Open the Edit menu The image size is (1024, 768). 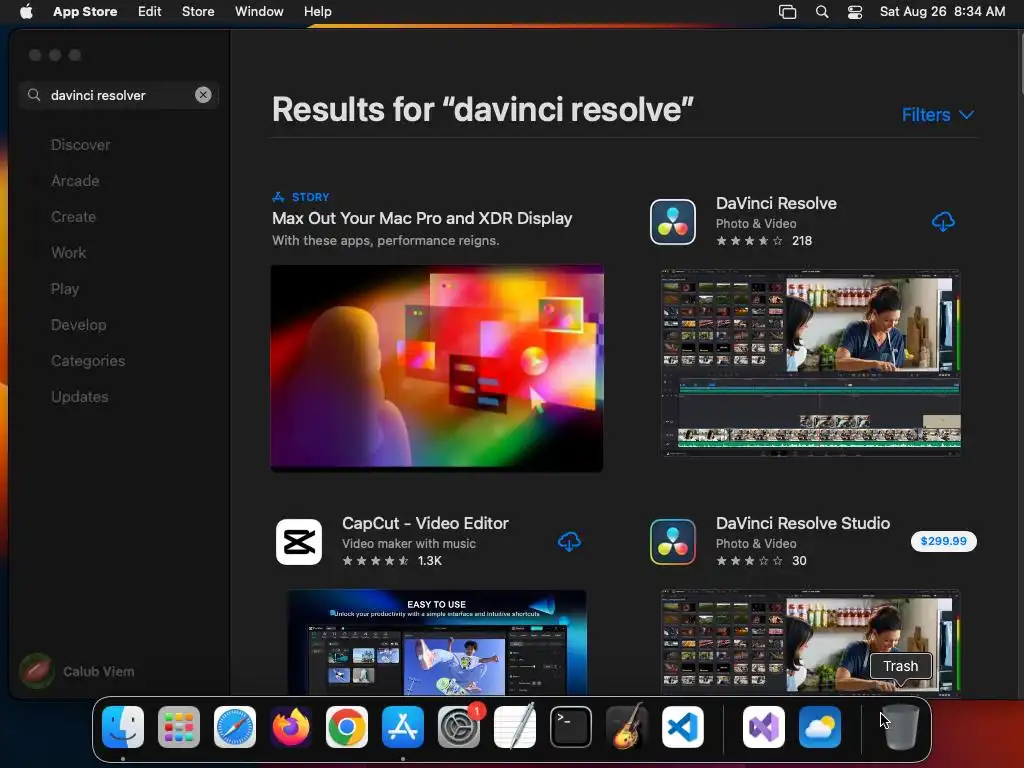point(150,11)
